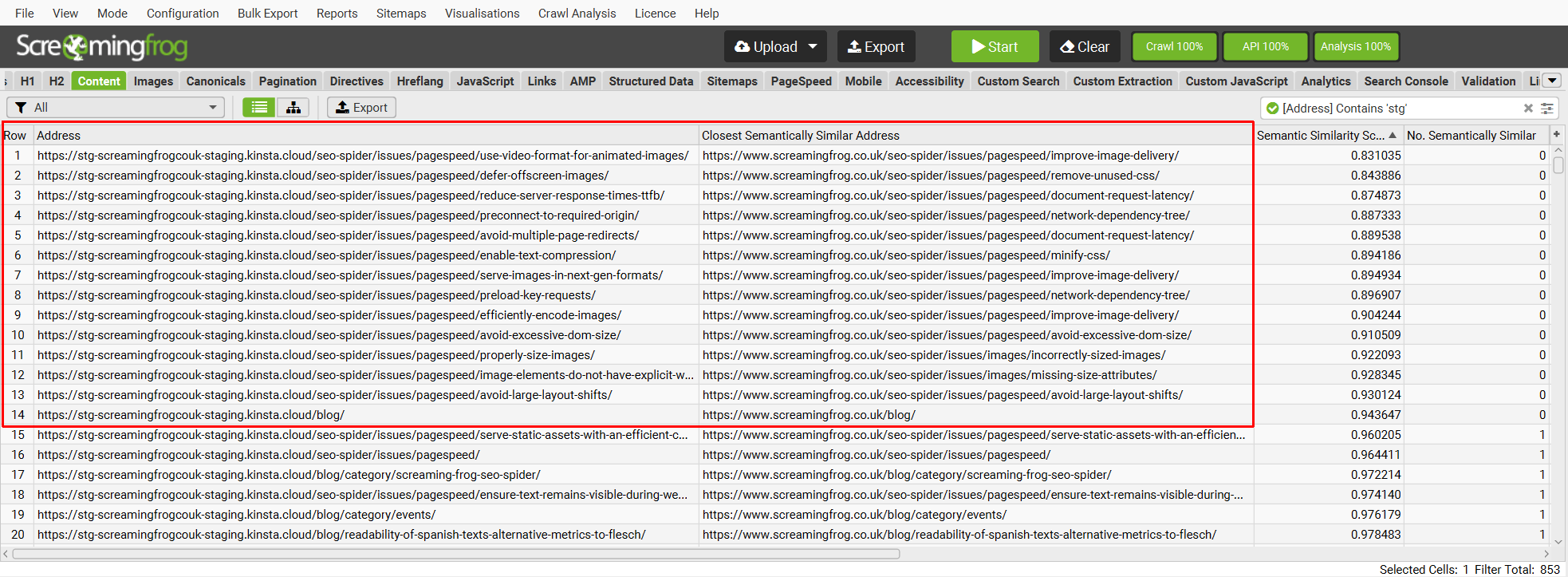Click the Upload cloud button

pyautogui.click(x=766, y=47)
